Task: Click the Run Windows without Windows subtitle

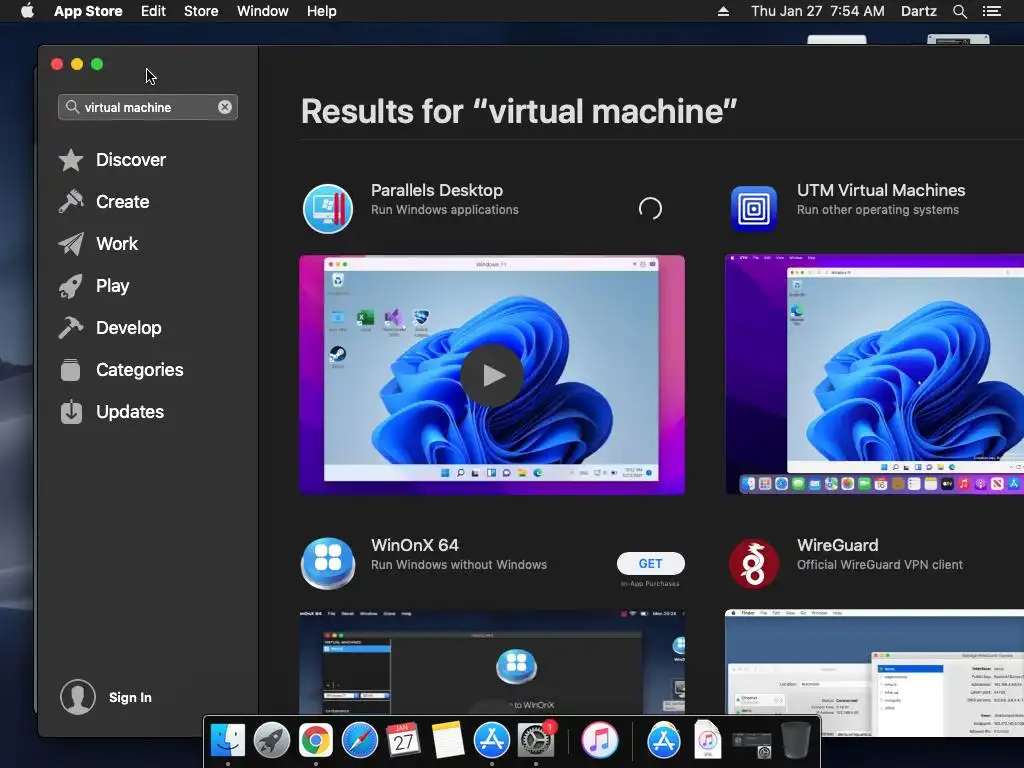Action: tap(459, 565)
